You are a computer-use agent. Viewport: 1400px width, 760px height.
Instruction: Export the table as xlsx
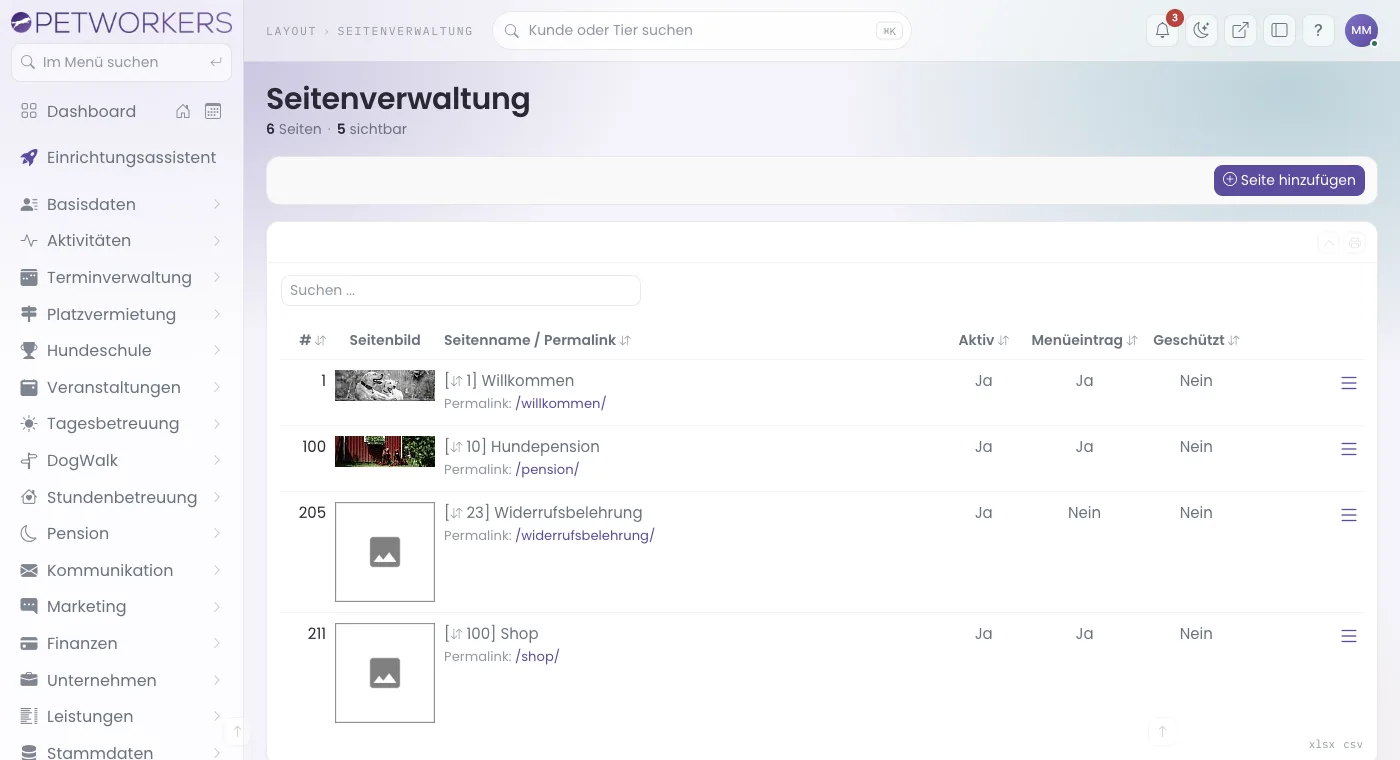point(1322,745)
